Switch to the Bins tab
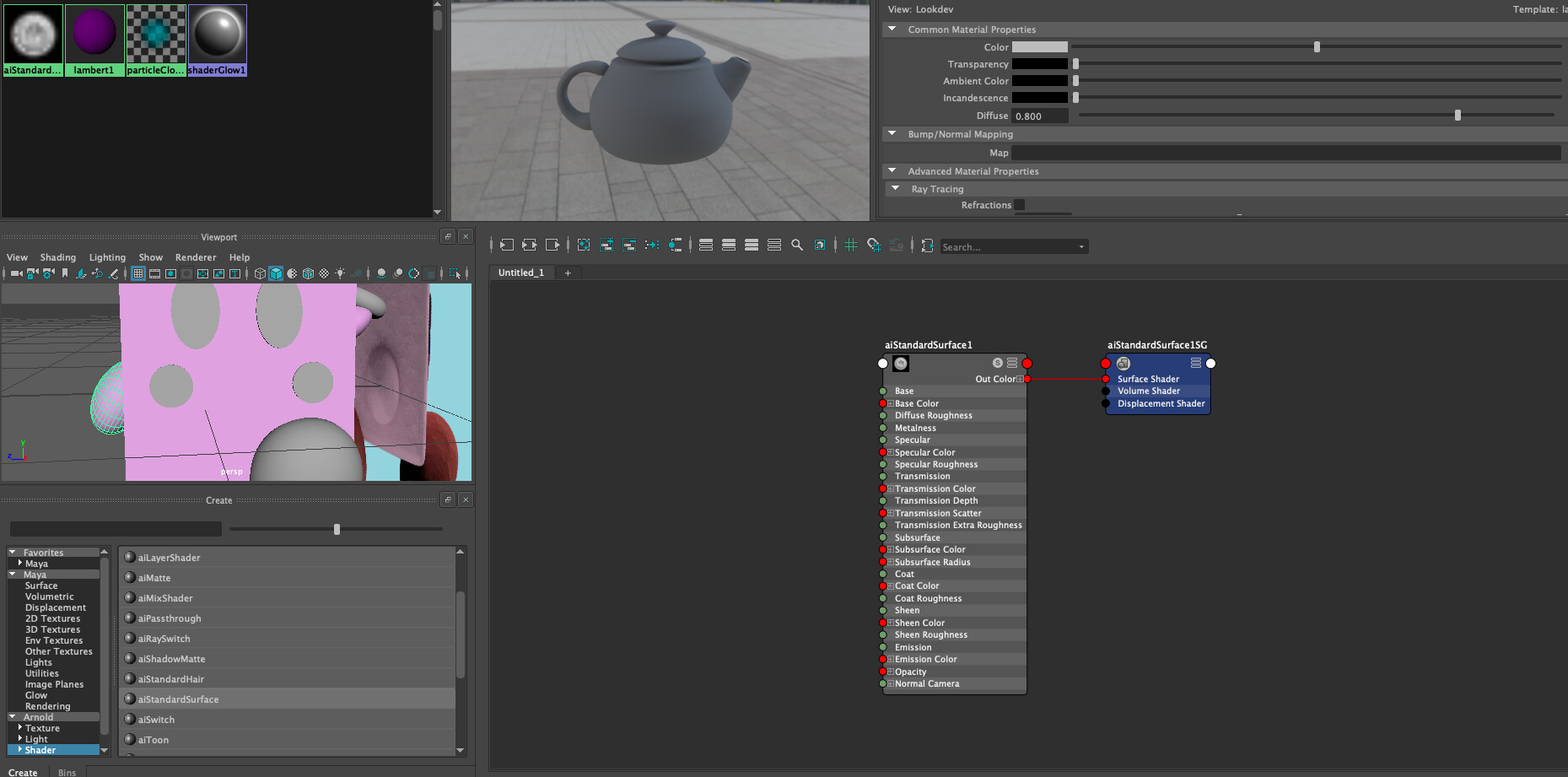Image resolution: width=1568 pixels, height=777 pixels. [x=67, y=772]
